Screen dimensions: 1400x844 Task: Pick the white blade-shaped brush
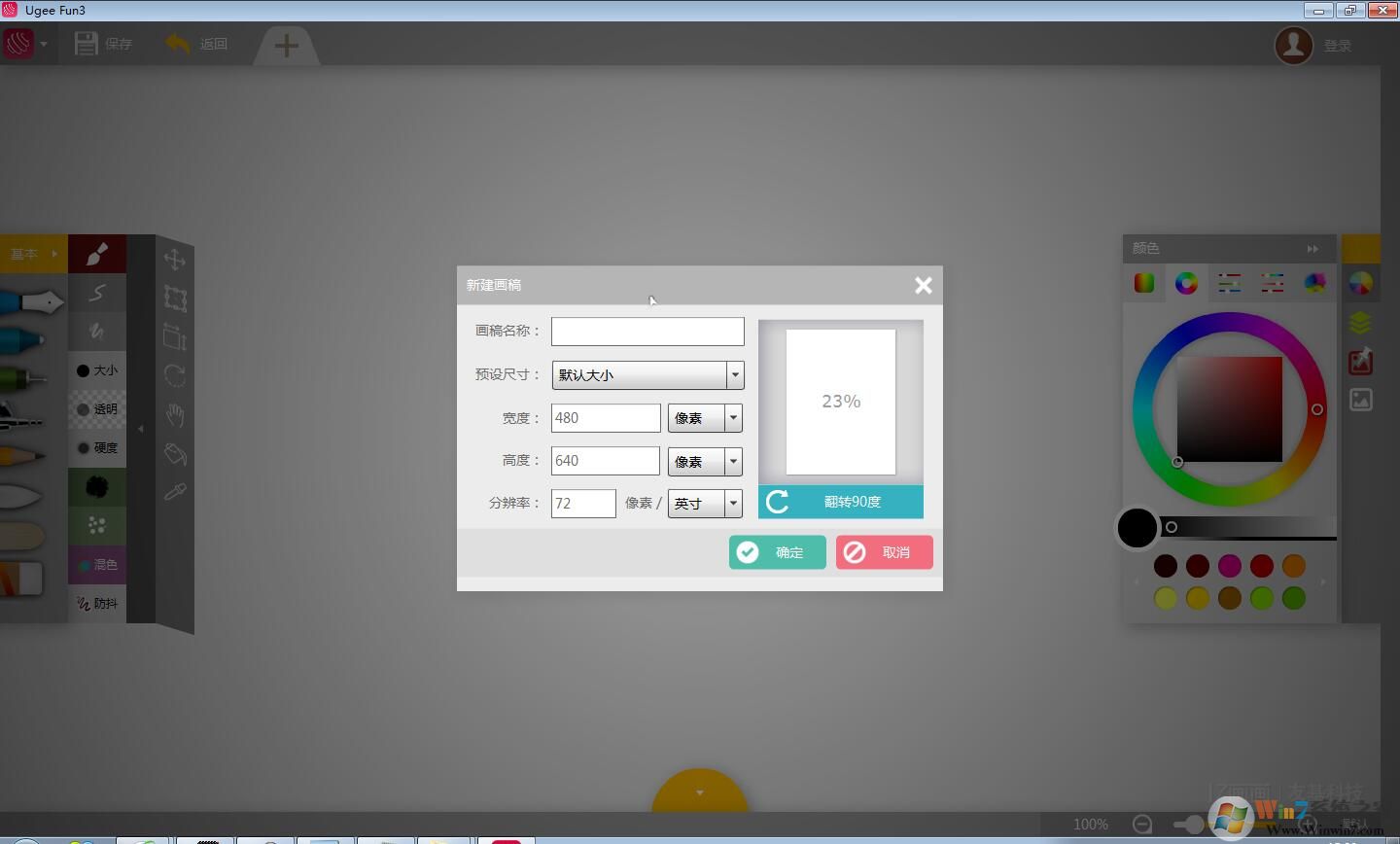click(21, 496)
